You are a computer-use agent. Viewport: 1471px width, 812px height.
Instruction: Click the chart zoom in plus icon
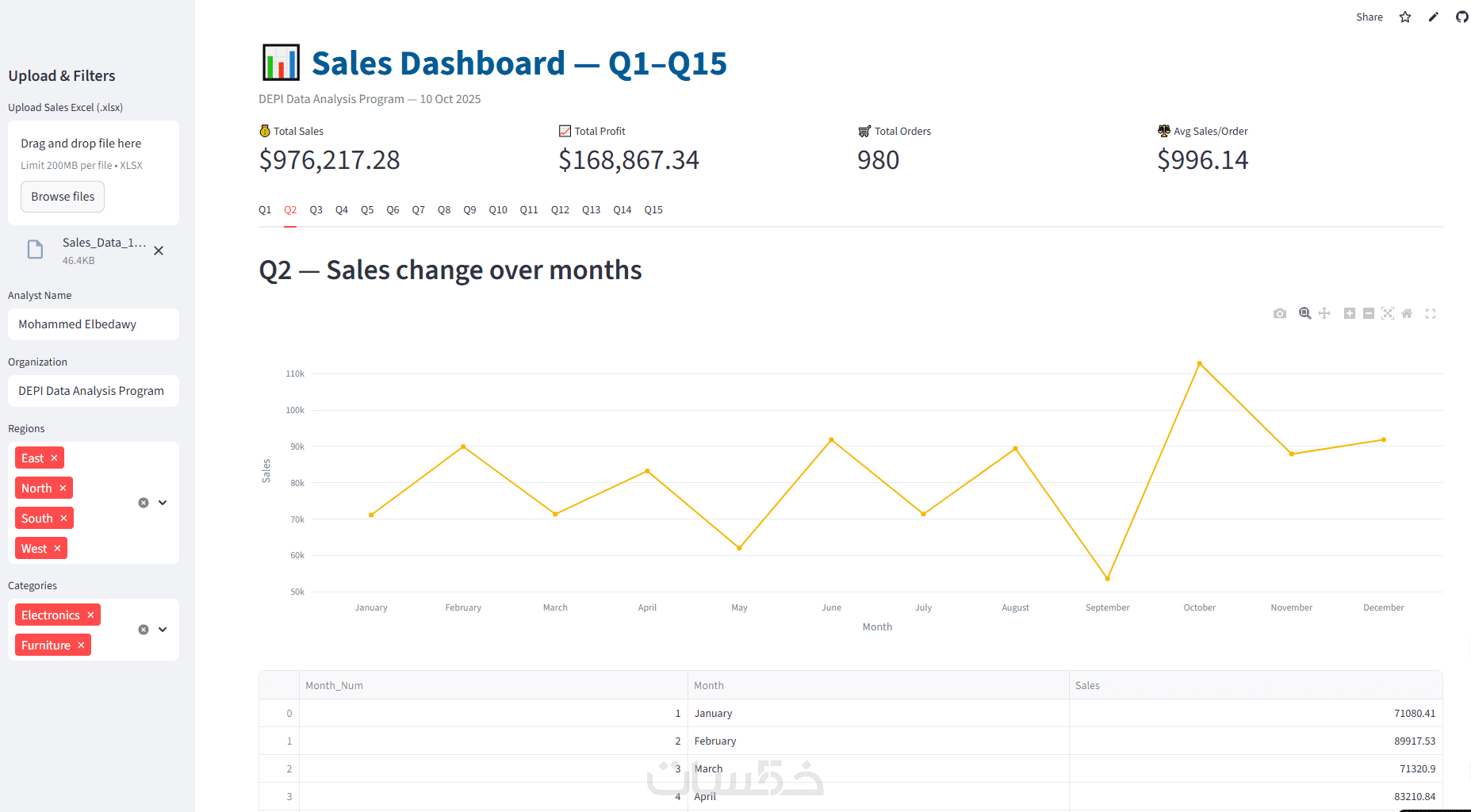[1349, 313]
